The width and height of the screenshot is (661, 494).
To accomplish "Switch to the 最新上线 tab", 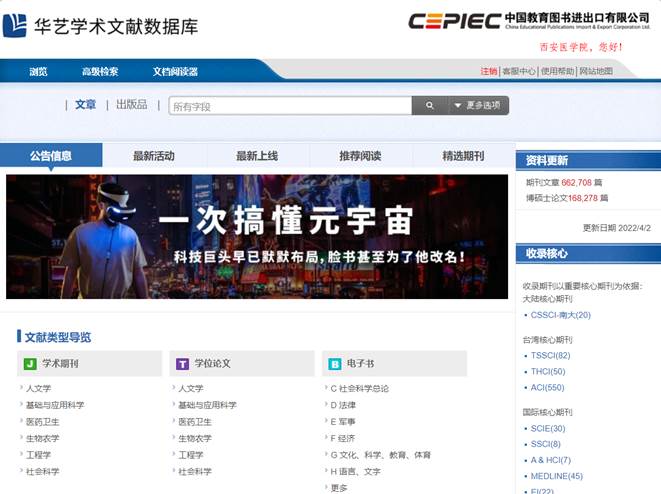I will pyautogui.click(x=257, y=156).
